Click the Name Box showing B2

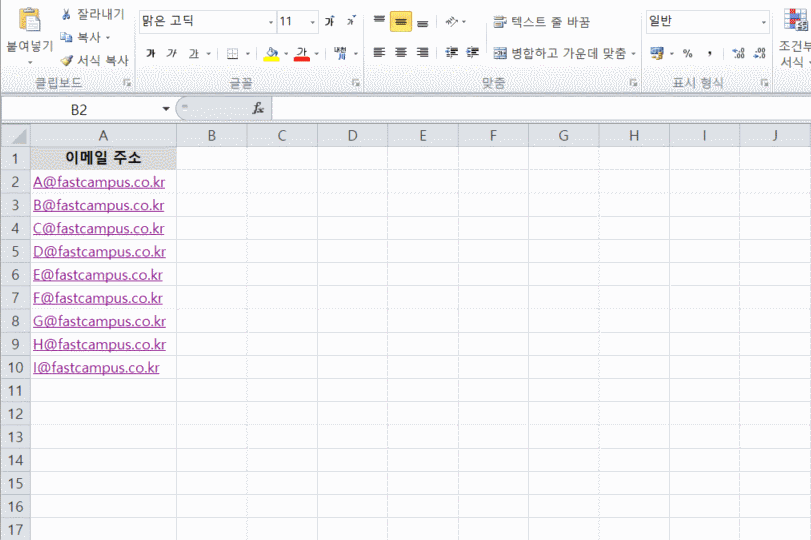pos(80,110)
